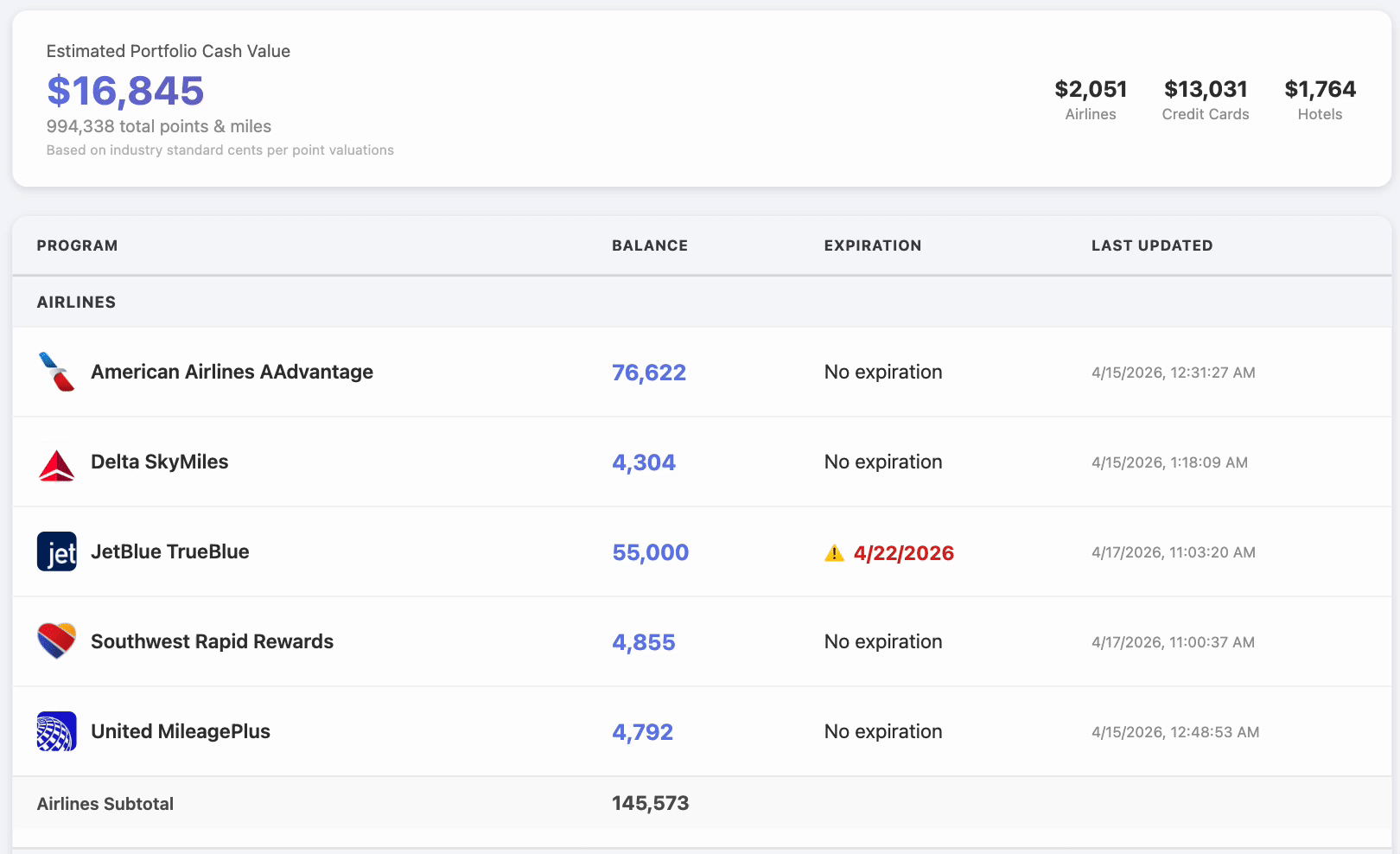Click the Estimated Portfolio Cash Value heading
Screen dimensions: 1400x854
click(x=169, y=51)
